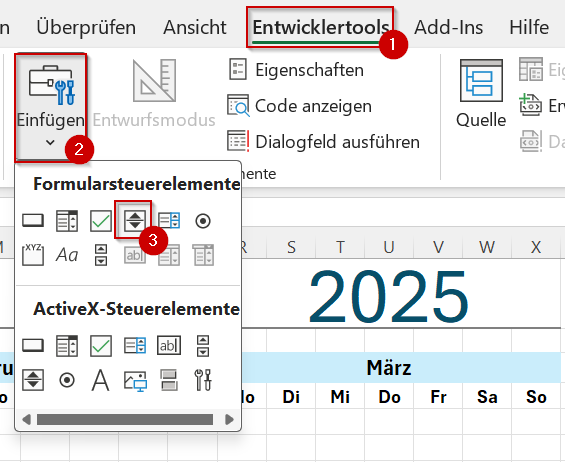Open the Ansicht ribbon tab

click(x=195, y=27)
